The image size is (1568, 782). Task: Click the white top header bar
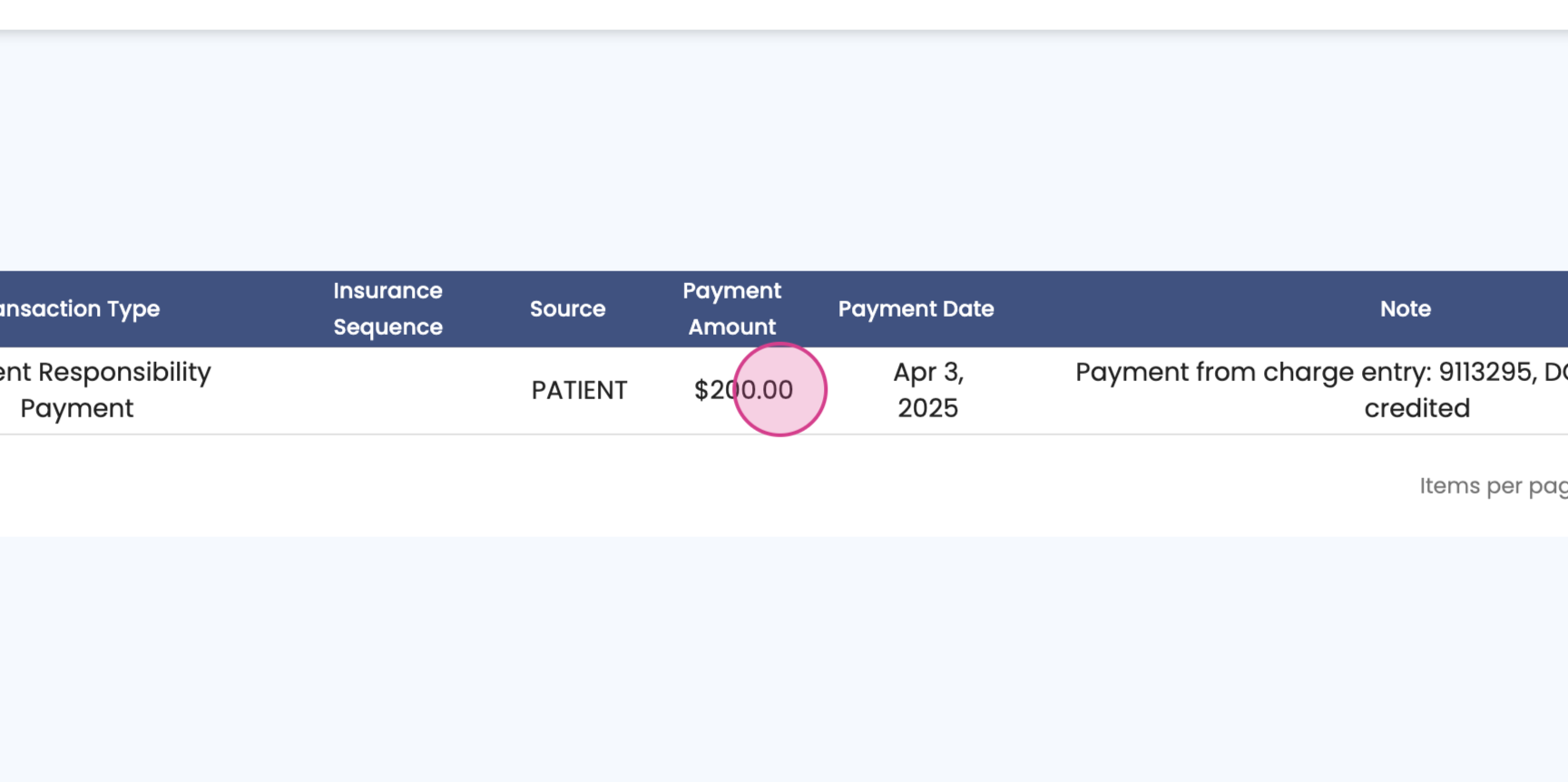tap(784, 14)
